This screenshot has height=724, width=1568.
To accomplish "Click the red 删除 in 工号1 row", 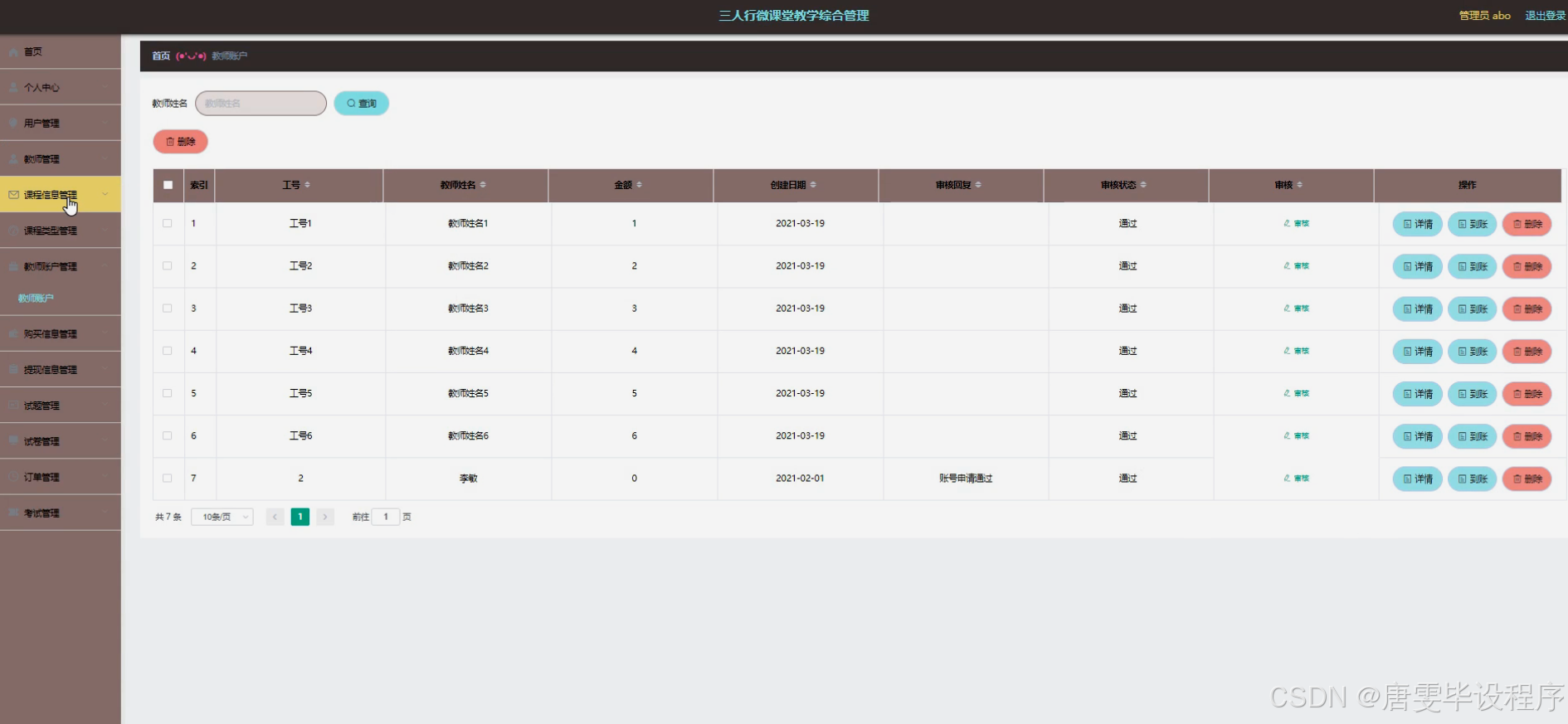I will pos(1527,224).
